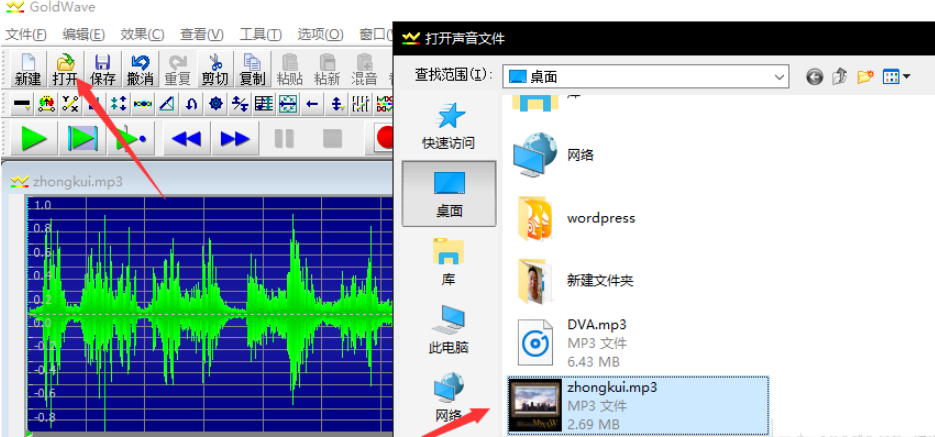935x437 pixels.
Task: Click the 新建 (New) toolbar button
Action: tap(28, 69)
